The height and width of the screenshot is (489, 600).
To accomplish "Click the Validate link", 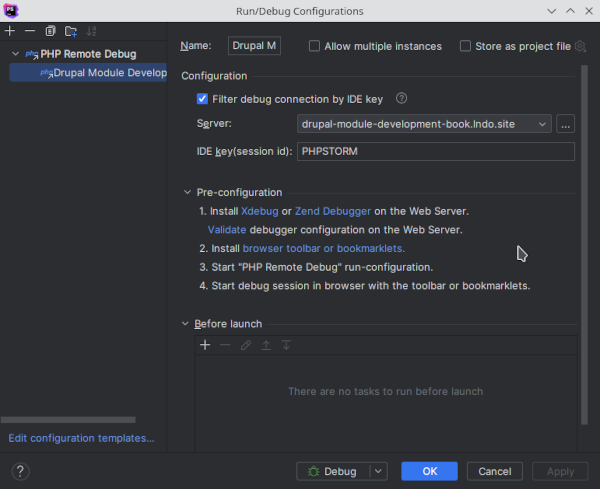I will 227,230.
